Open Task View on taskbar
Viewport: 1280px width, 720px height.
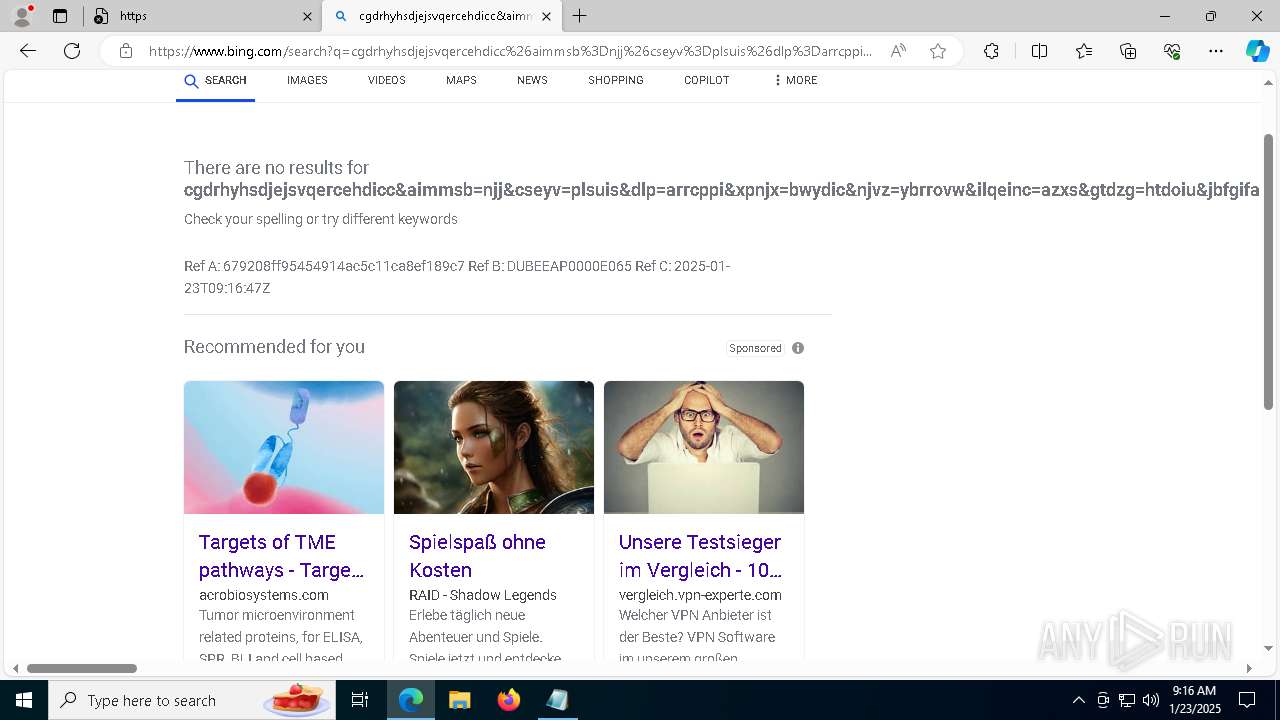360,700
